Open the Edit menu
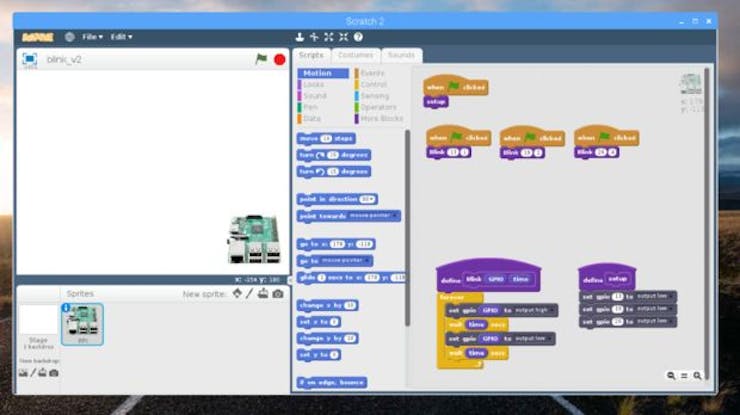 pyautogui.click(x=121, y=37)
